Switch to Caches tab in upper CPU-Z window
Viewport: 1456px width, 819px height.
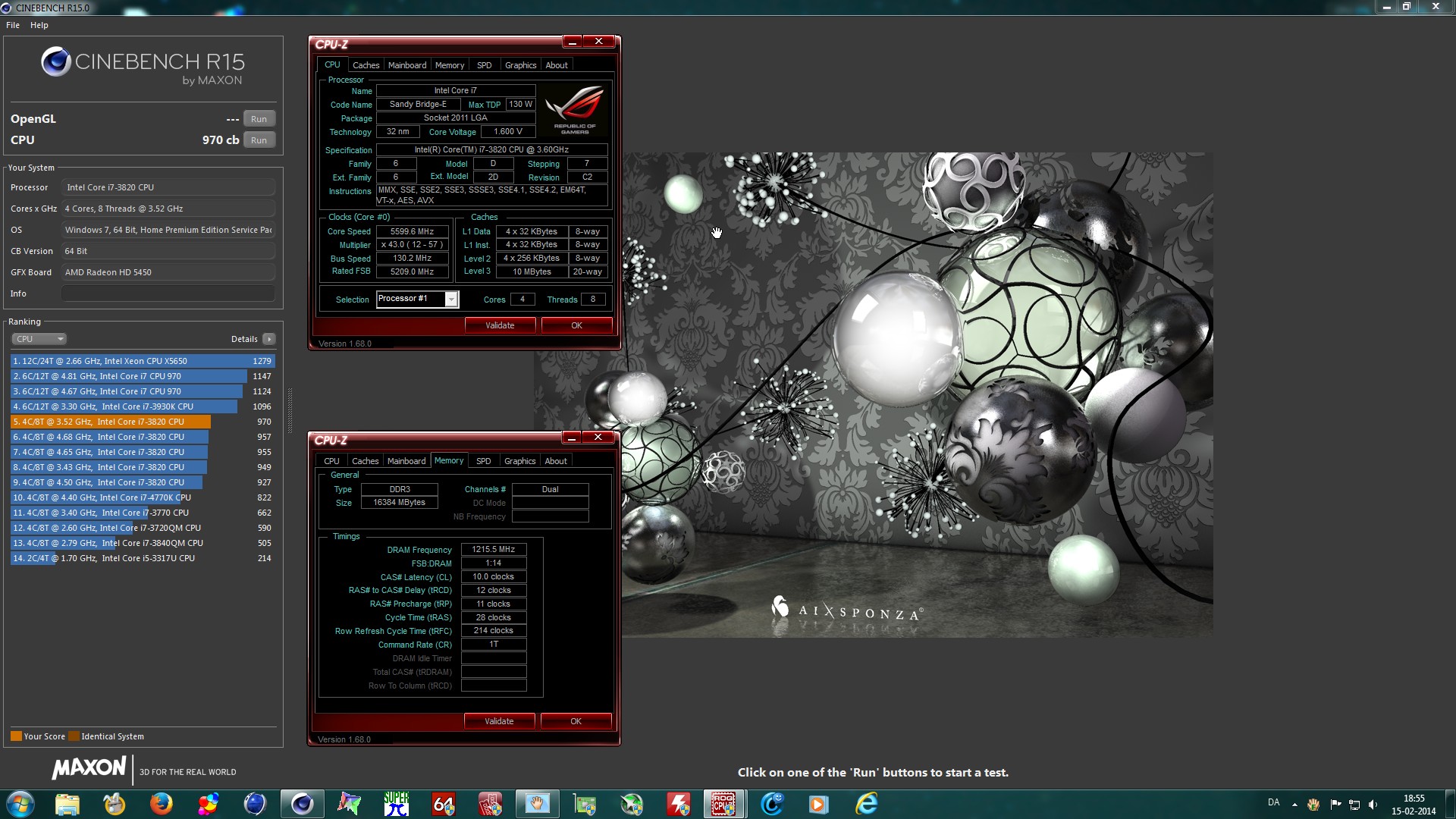tap(366, 65)
